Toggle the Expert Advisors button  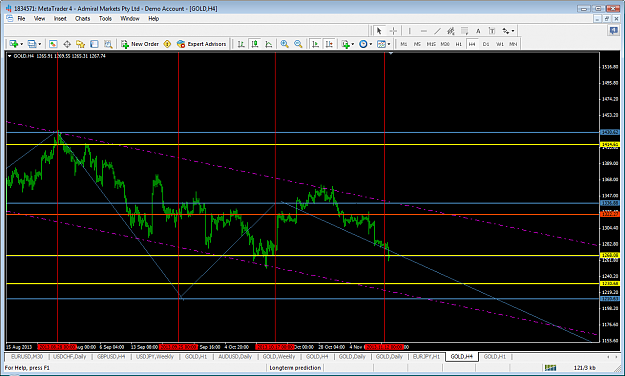pyautogui.click(x=202, y=44)
